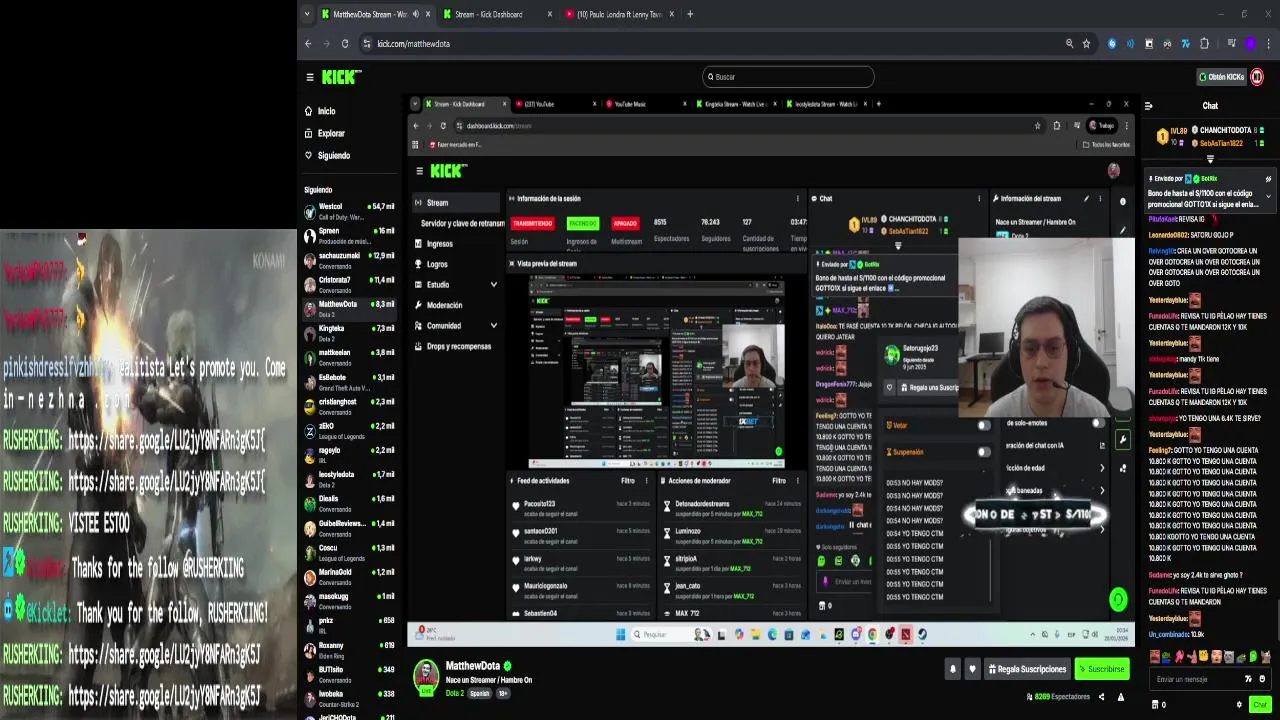Screen dimensions: 1280x720
Task: Click the kick.com/matthewdota address bar
Action: coord(710,44)
